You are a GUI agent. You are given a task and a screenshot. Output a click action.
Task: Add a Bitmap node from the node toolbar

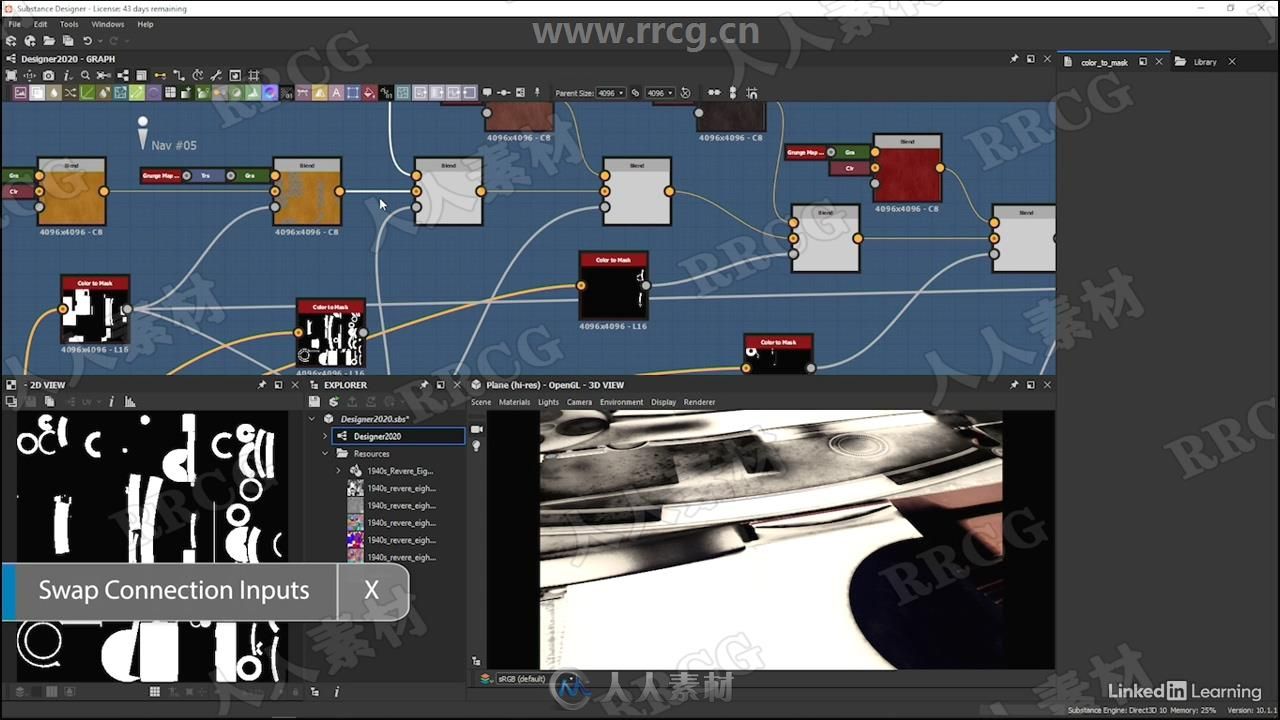[20, 93]
